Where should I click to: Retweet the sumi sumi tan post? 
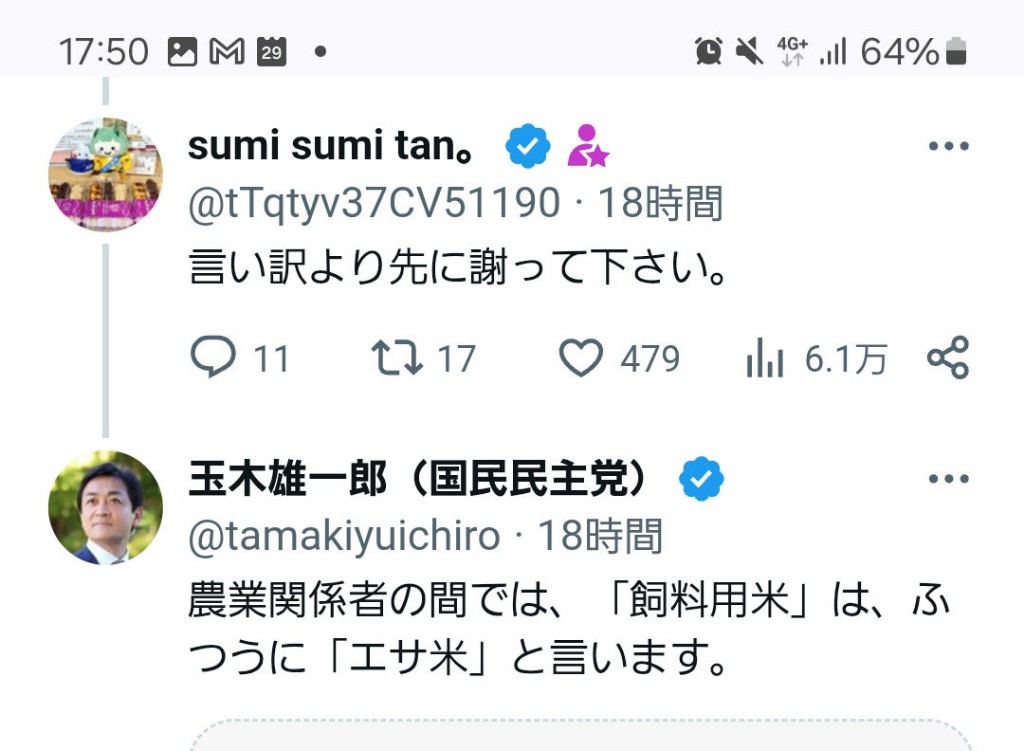397,358
